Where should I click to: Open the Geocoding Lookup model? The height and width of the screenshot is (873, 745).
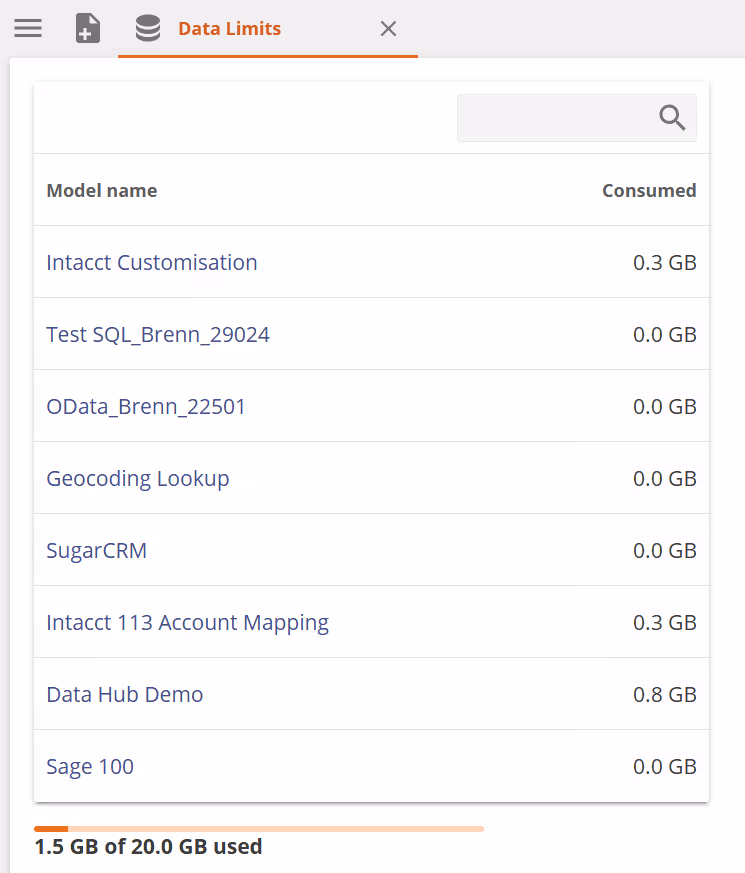point(138,478)
